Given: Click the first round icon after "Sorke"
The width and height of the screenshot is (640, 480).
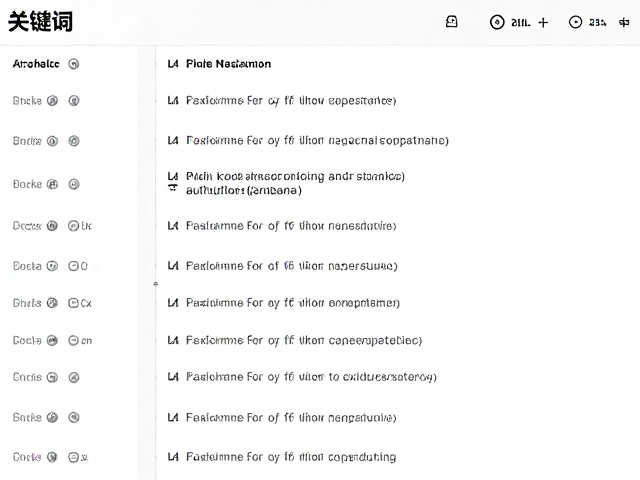Looking at the screenshot, I should point(52,417).
